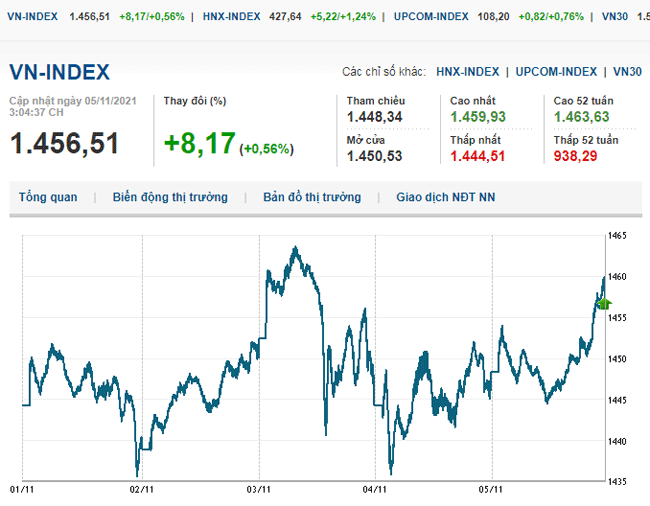The width and height of the screenshot is (650, 506).
Task: Click the Cao 52 tuần value 1.463,63
Action: coord(582,118)
